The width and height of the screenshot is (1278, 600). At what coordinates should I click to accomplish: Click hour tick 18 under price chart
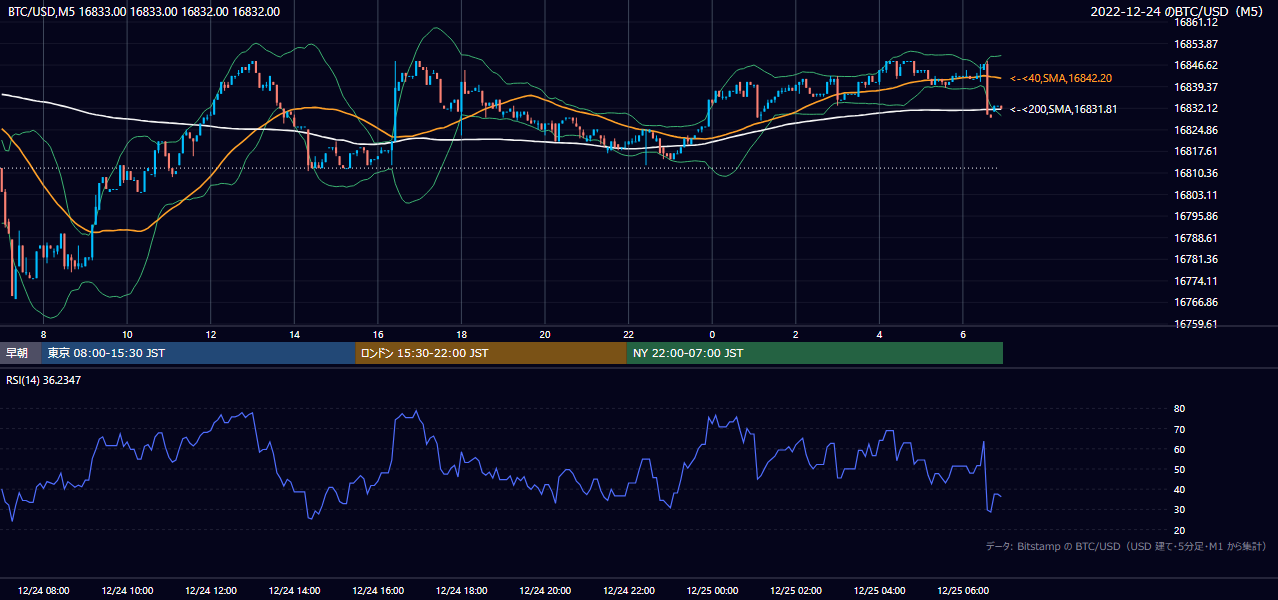coord(461,334)
